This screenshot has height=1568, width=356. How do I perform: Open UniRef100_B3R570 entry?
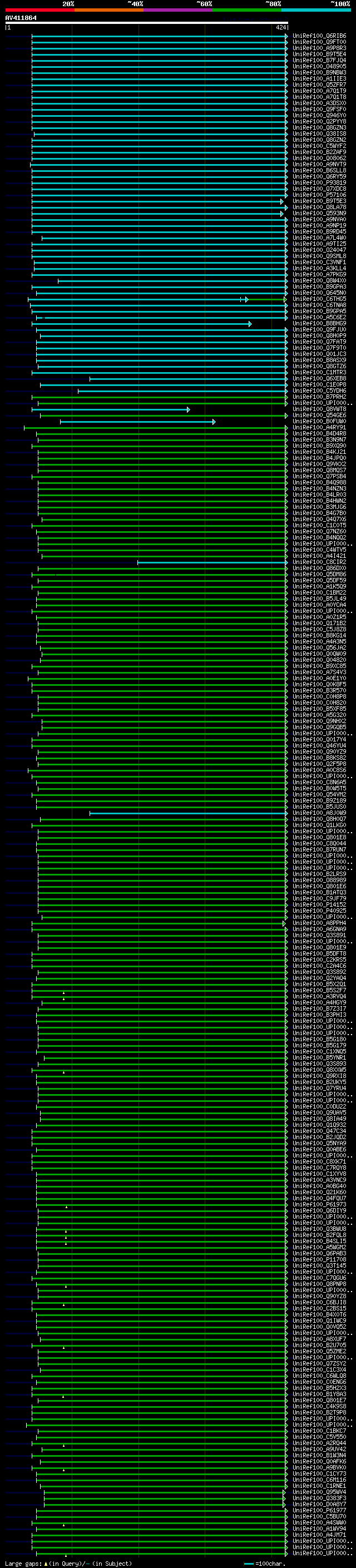tap(319, 691)
